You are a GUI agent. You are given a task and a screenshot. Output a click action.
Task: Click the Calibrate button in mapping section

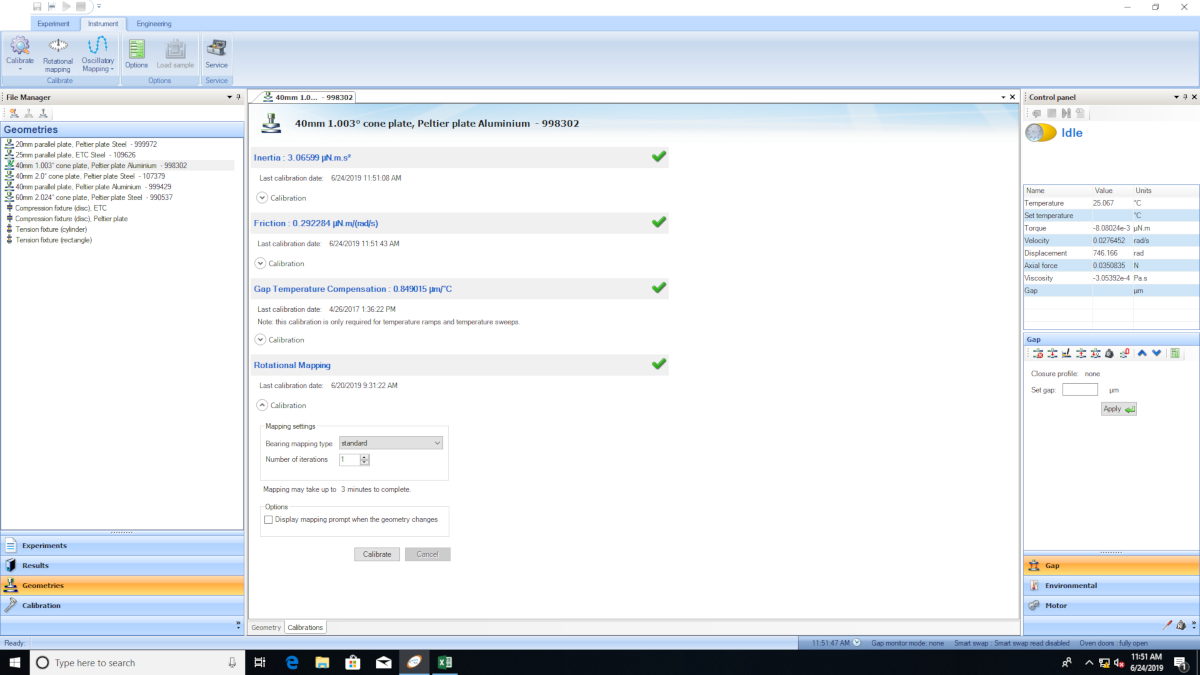pos(377,554)
